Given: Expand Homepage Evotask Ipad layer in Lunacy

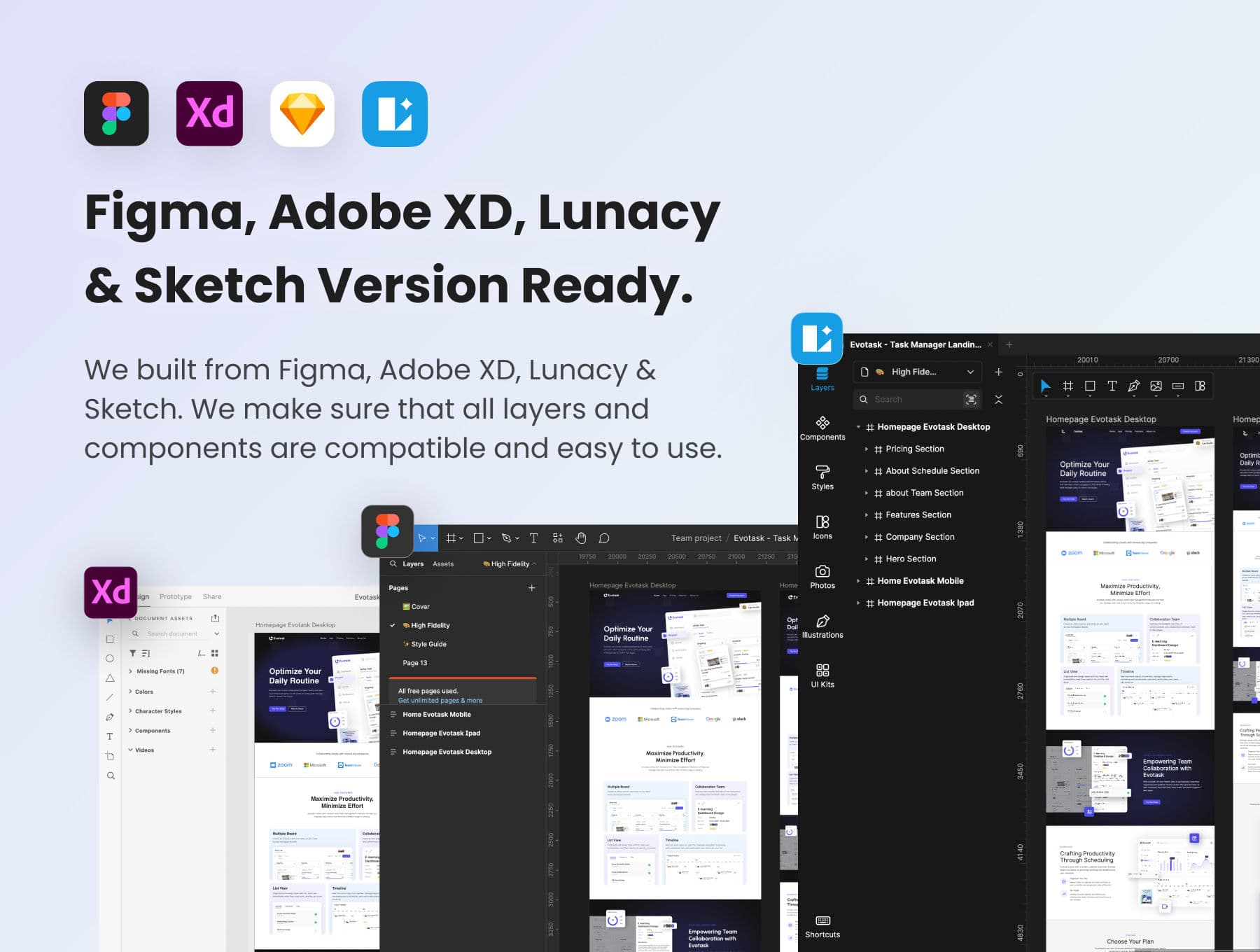Looking at the screenshot, I should tap(858, 603).
